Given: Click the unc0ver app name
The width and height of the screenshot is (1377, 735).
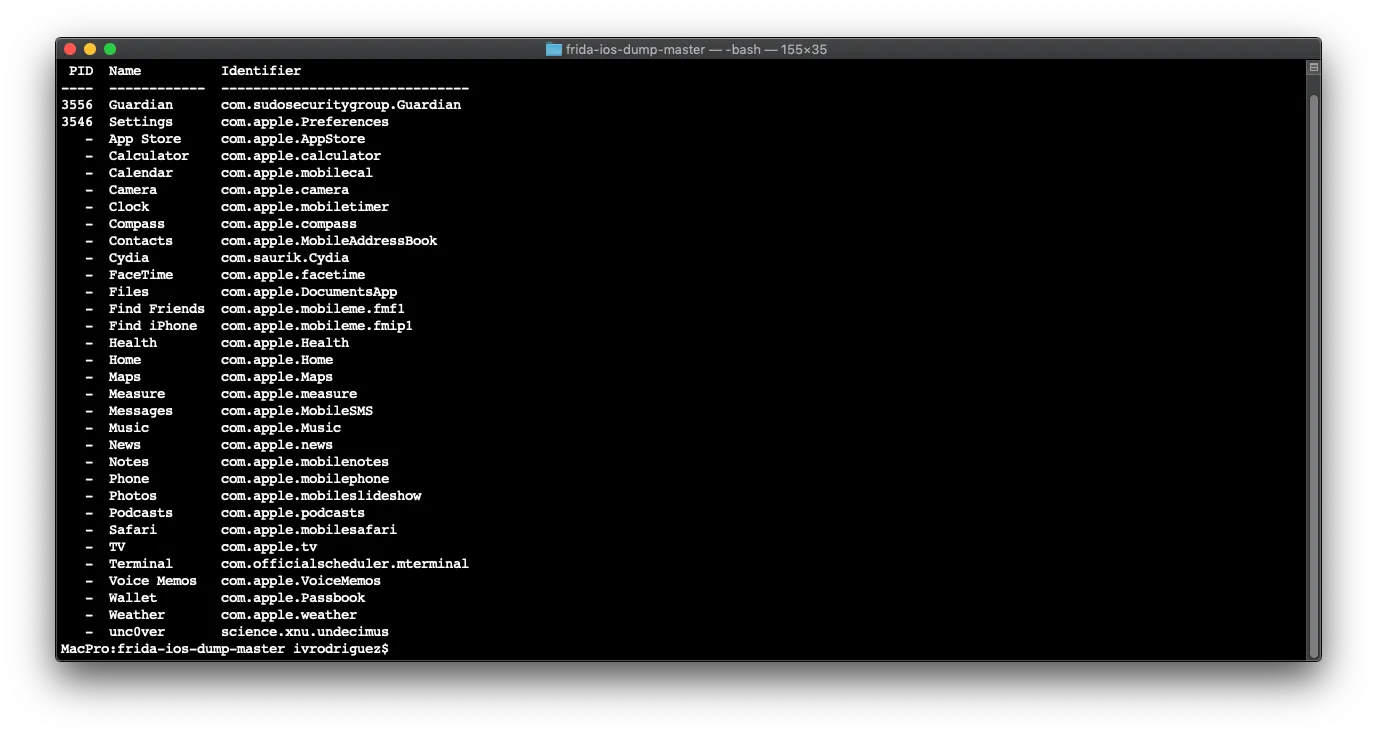Looking at the screenshot, I should point(137,632).
